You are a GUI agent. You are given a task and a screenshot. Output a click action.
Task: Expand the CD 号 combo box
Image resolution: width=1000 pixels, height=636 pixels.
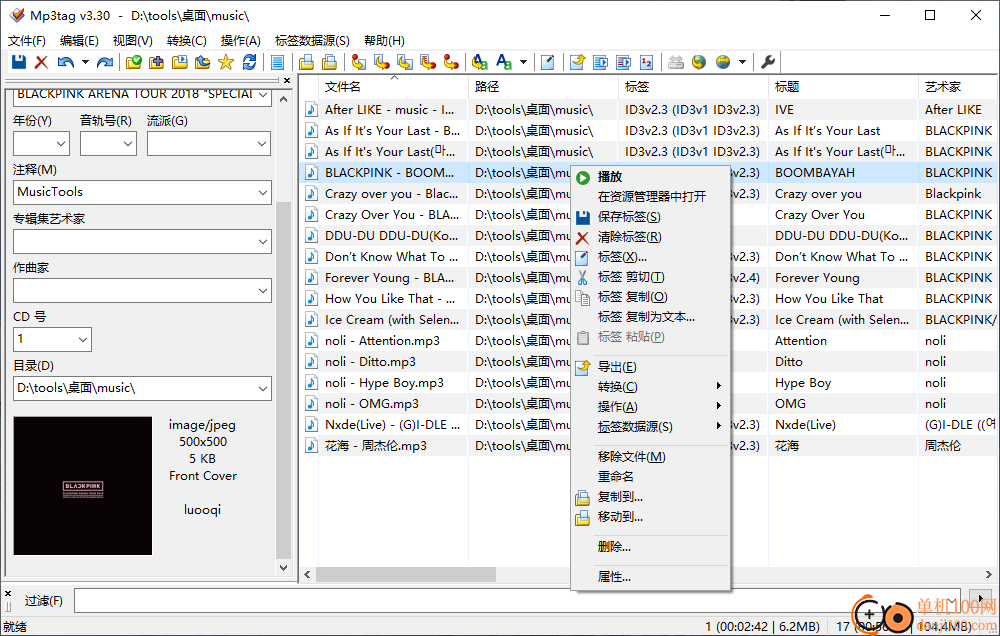point(83,339)
